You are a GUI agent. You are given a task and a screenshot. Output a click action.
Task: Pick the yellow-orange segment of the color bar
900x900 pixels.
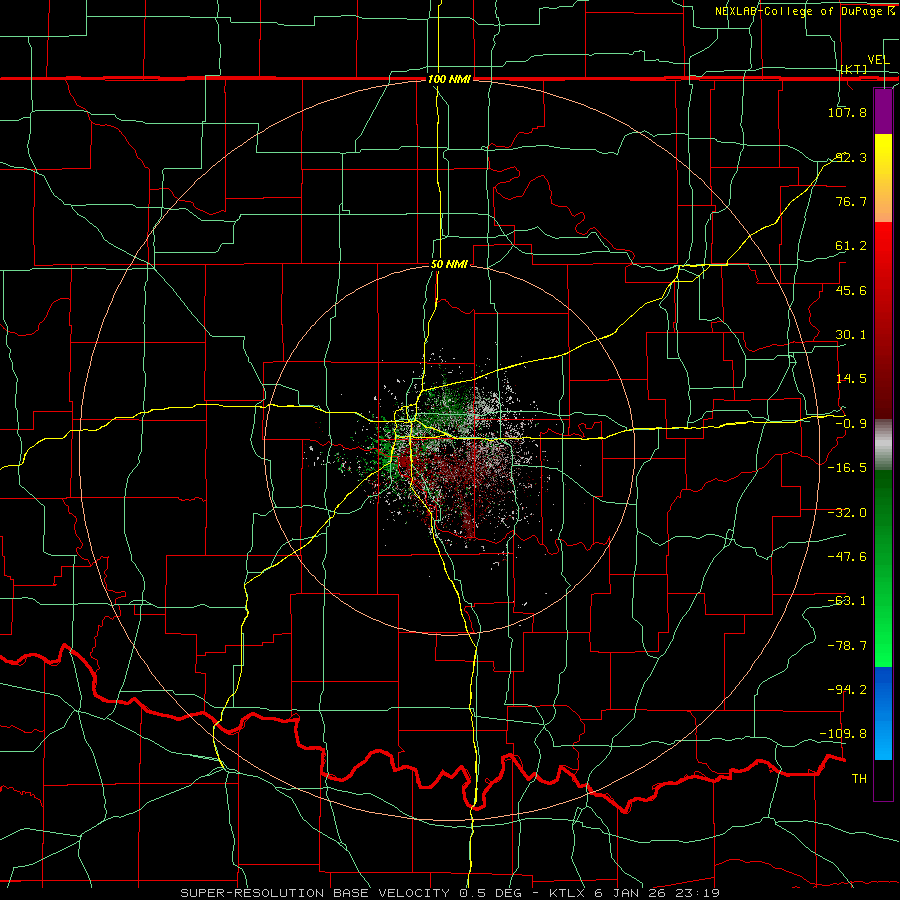tap(883, 178)
